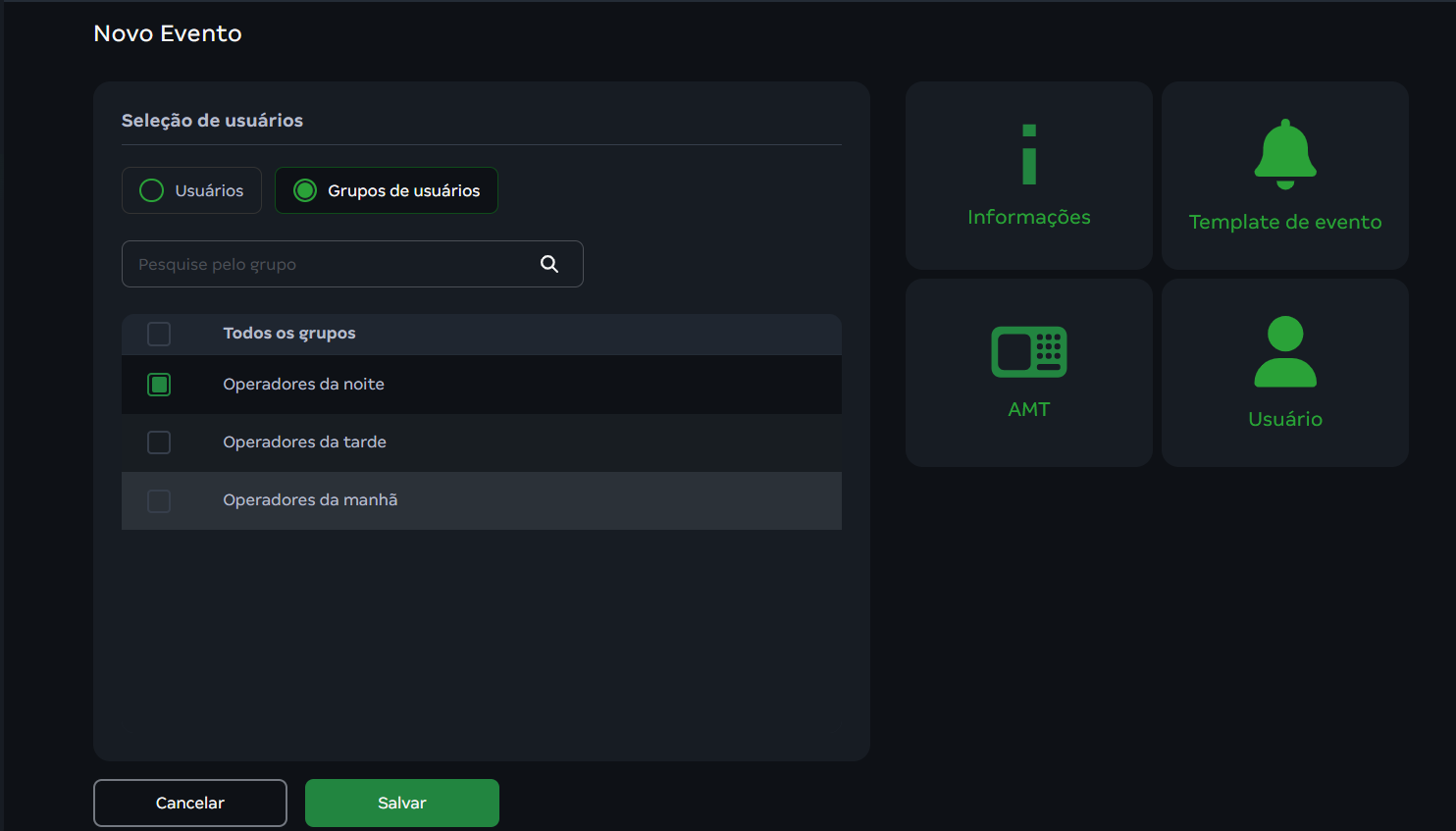Click the magnifying glass search icon
The image size is (1456, 831).
click(x=549, y=264)
